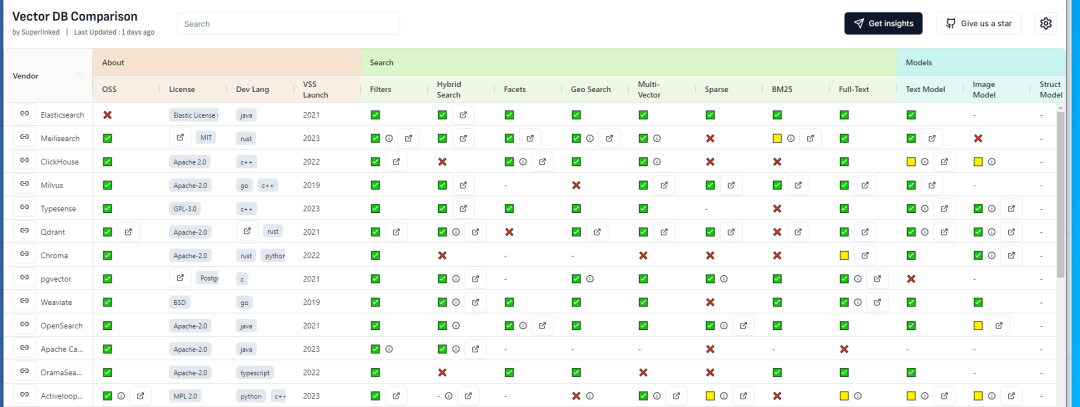Click the License column header
Screen dimensions: 1080x407
[182, 90]
